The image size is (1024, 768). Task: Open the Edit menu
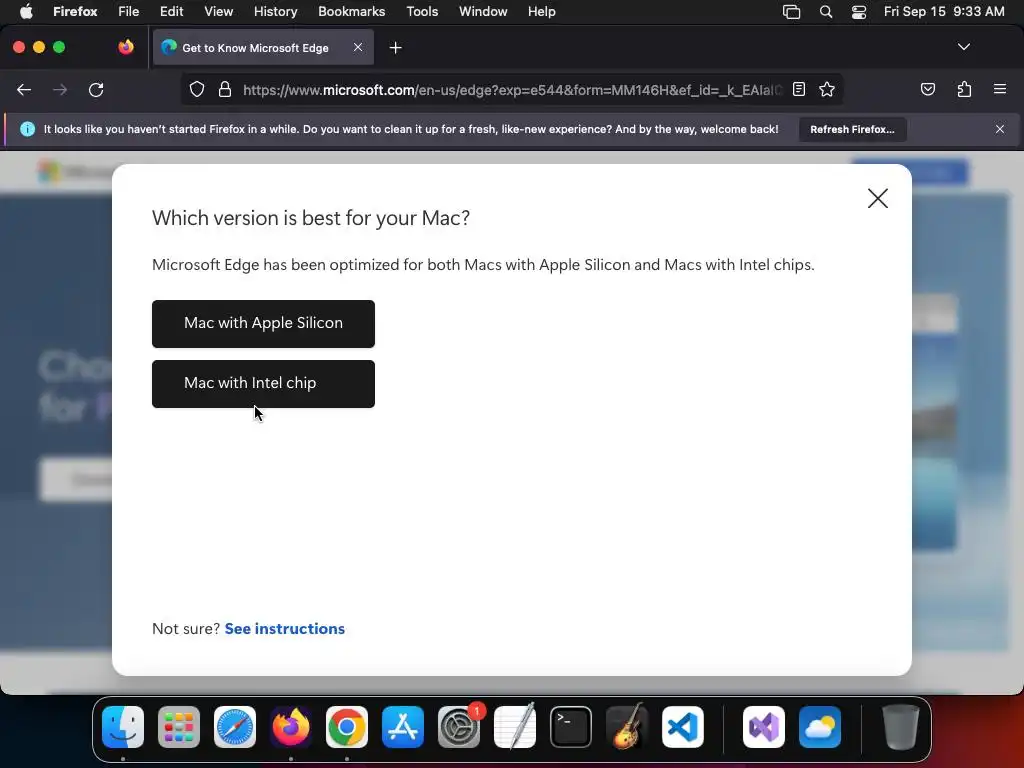pos(172,12)
